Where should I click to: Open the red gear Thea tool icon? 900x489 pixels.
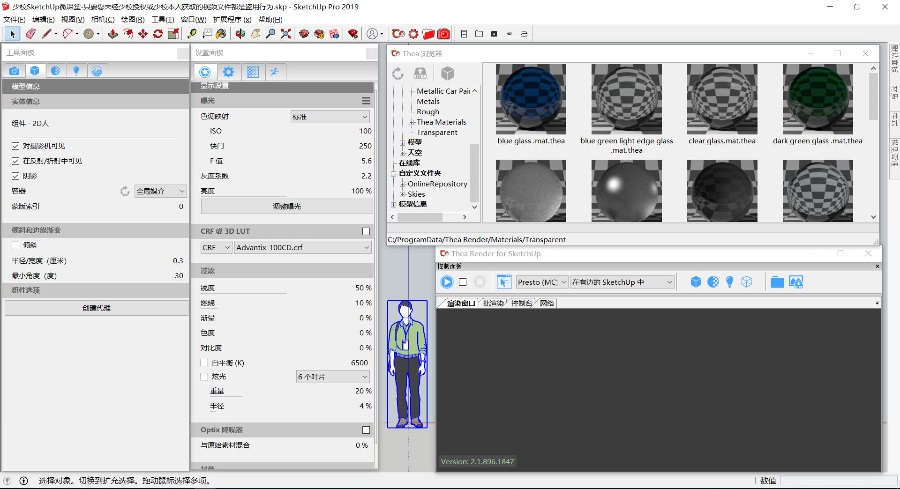413,34
